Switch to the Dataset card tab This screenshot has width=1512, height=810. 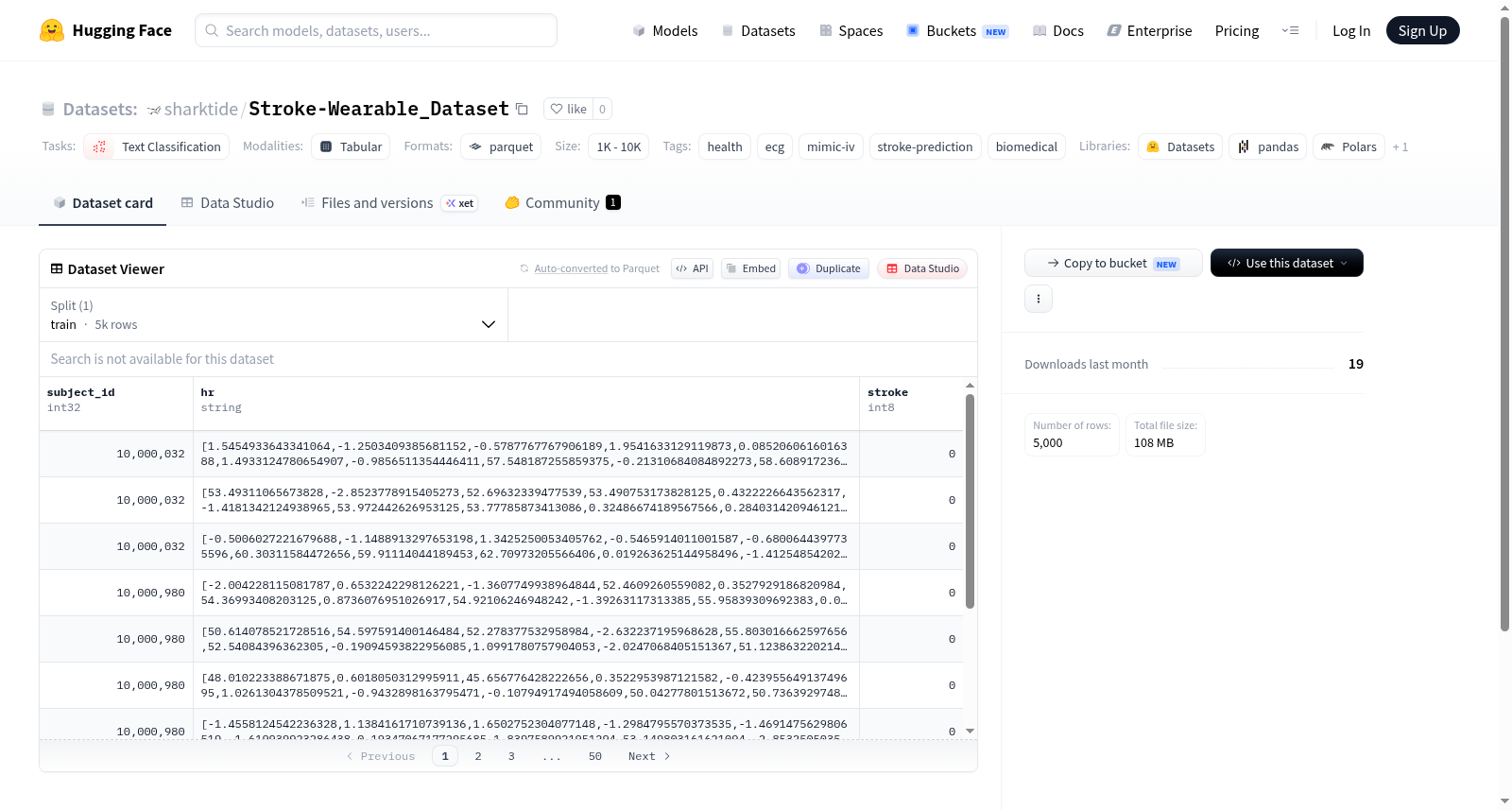tap(102, 203)
